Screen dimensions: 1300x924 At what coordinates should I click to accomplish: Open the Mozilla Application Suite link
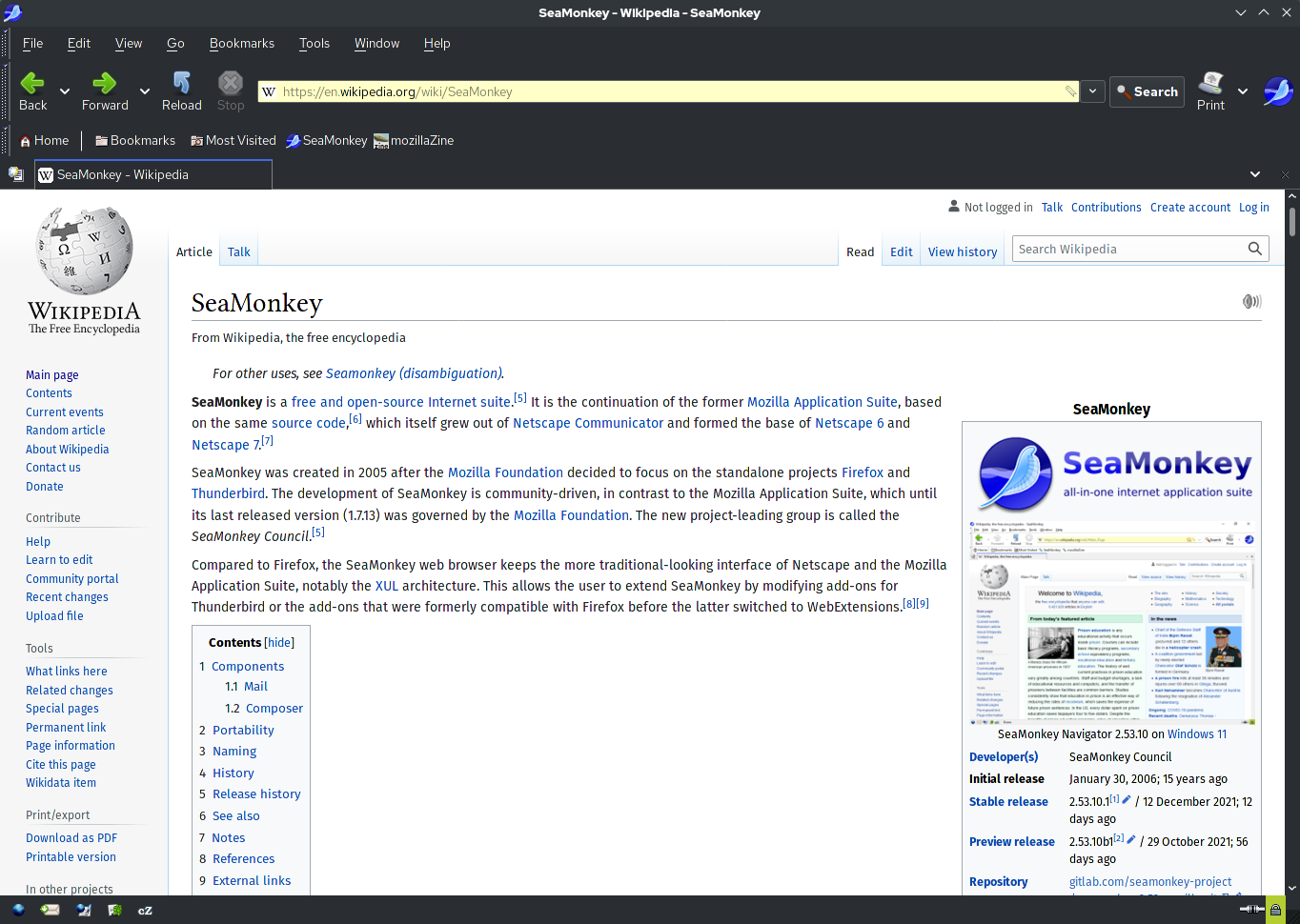823,402
